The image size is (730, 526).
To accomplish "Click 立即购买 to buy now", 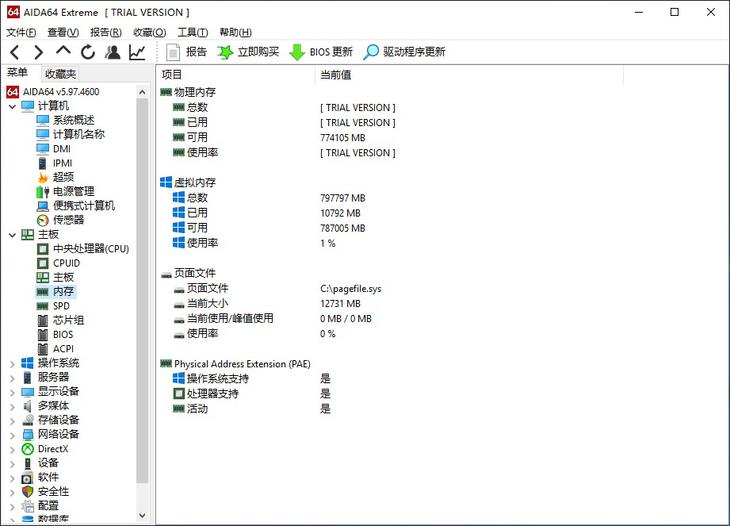I will coord(248,52).
